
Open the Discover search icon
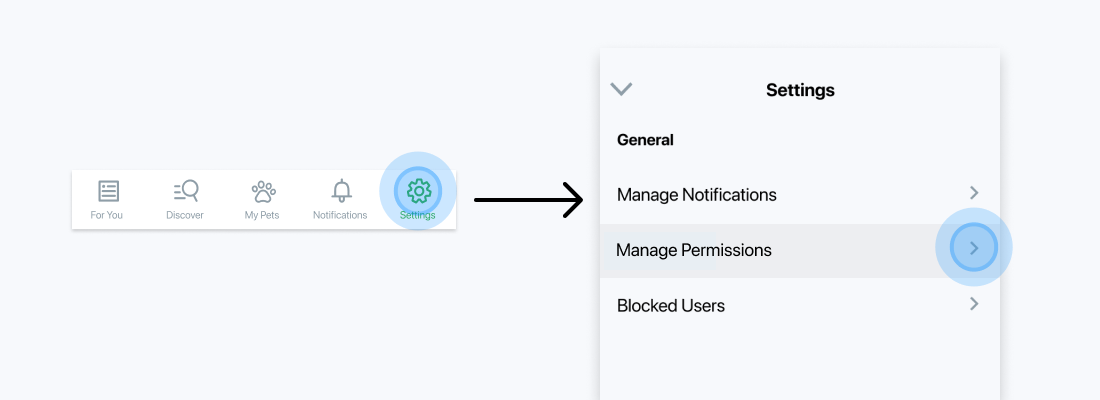point(185,190)
